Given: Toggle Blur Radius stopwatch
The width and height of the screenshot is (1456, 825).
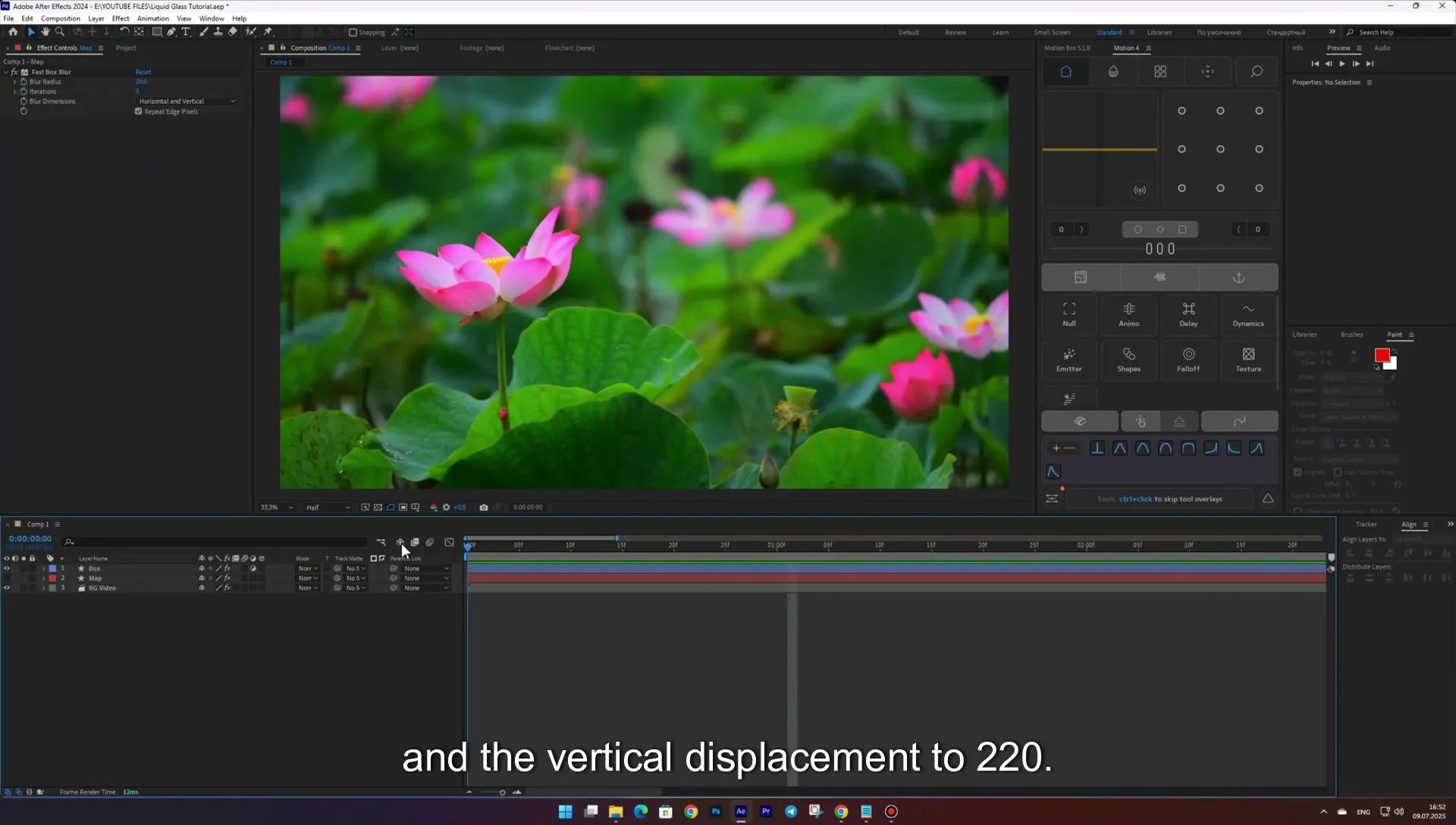Looking at the screenshot, I should tap(24, 82).
